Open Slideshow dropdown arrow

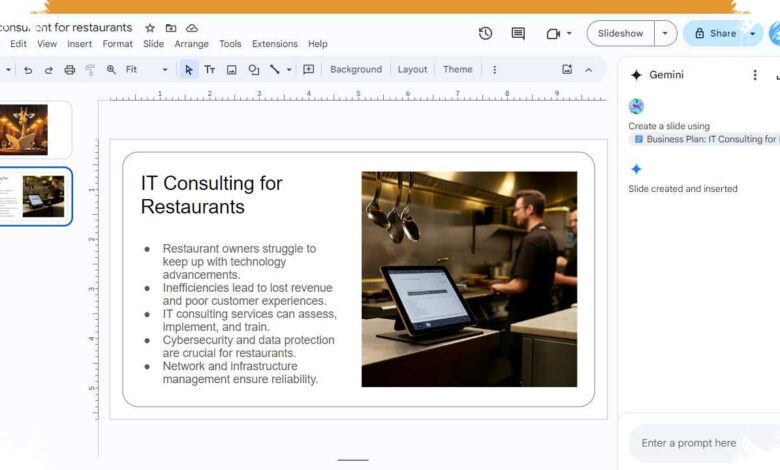point(665,33)
